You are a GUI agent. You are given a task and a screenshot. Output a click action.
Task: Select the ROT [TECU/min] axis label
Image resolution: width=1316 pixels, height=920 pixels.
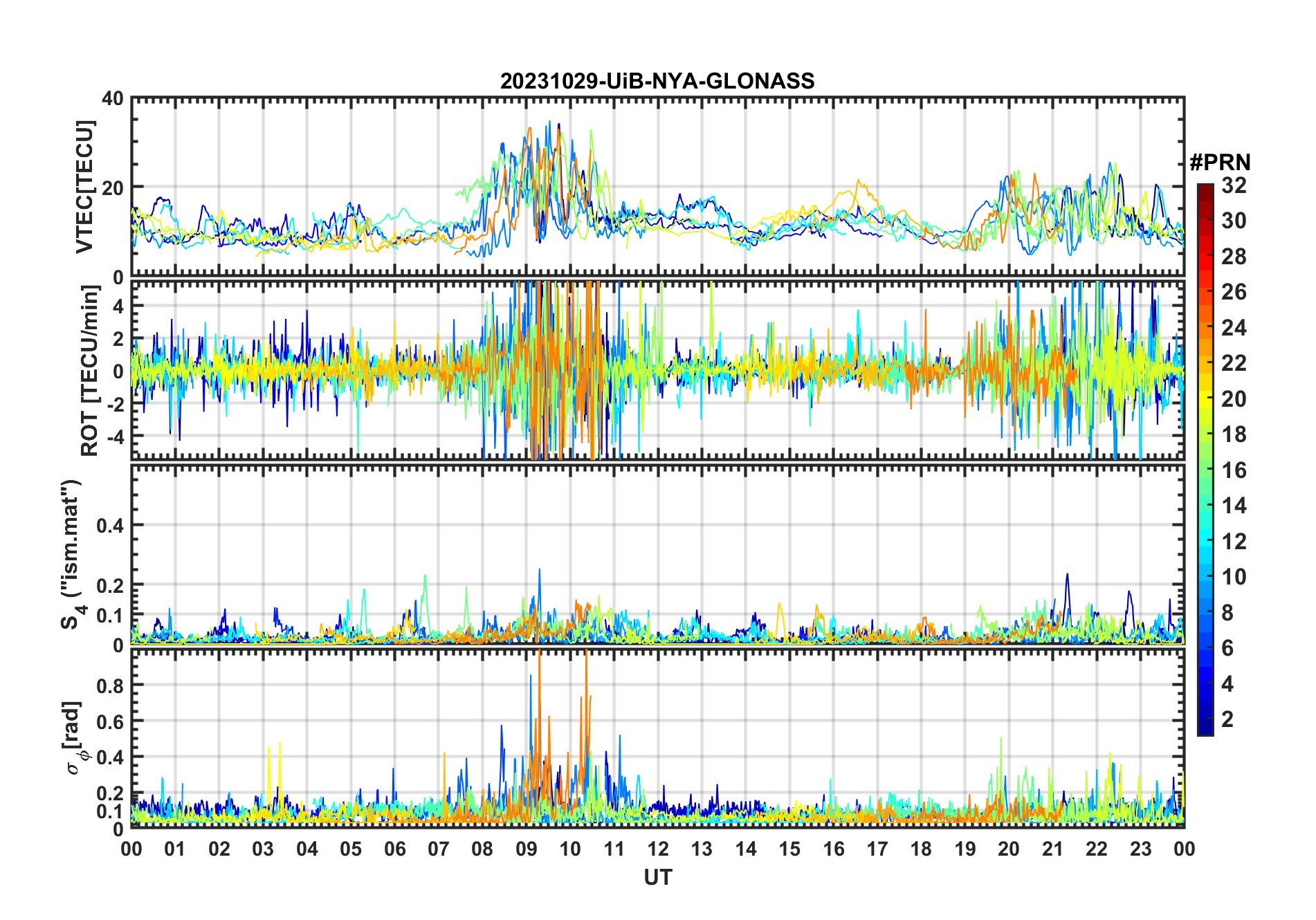tap(89, 370)
